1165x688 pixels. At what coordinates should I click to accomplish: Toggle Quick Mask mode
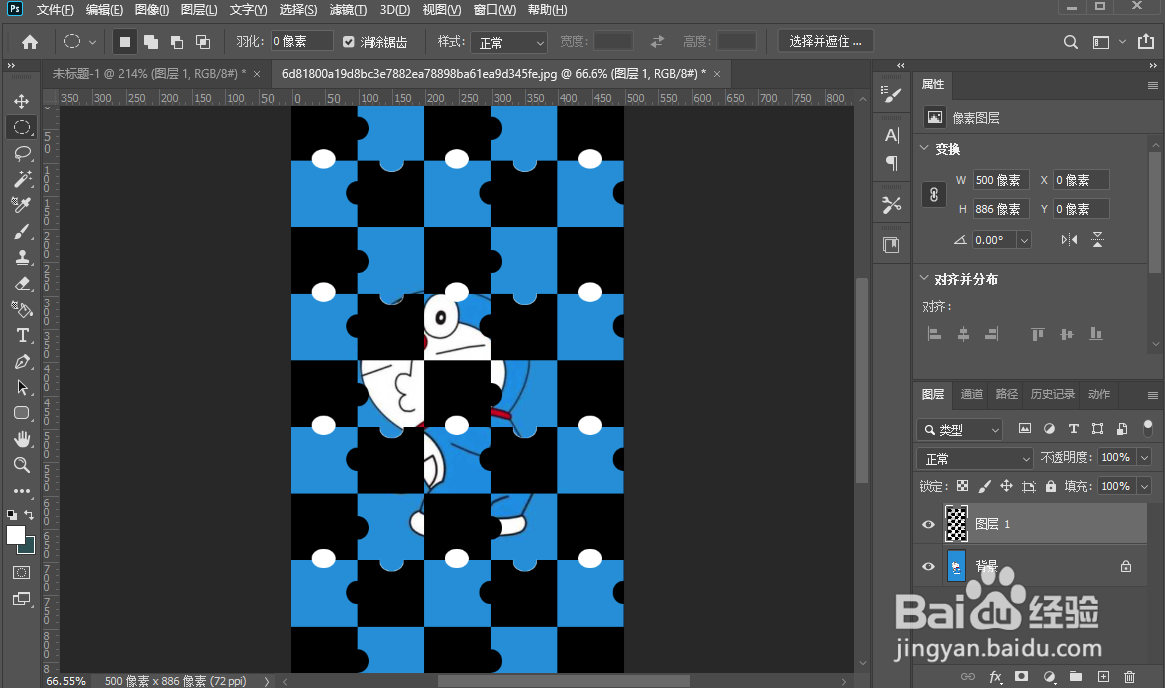(22, 572)
